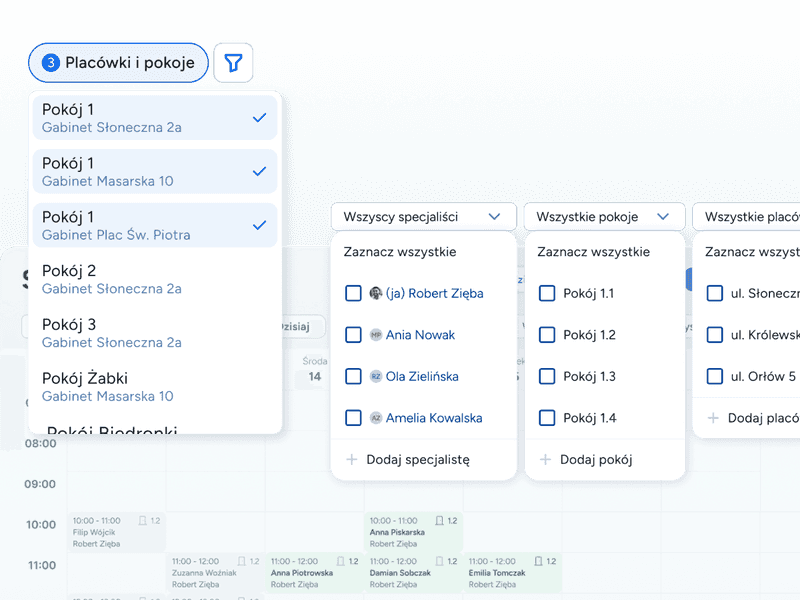The image size is (800, 600).
Task: Enable the Pokój 1.3 checkbox
Action: pos(547,377)
